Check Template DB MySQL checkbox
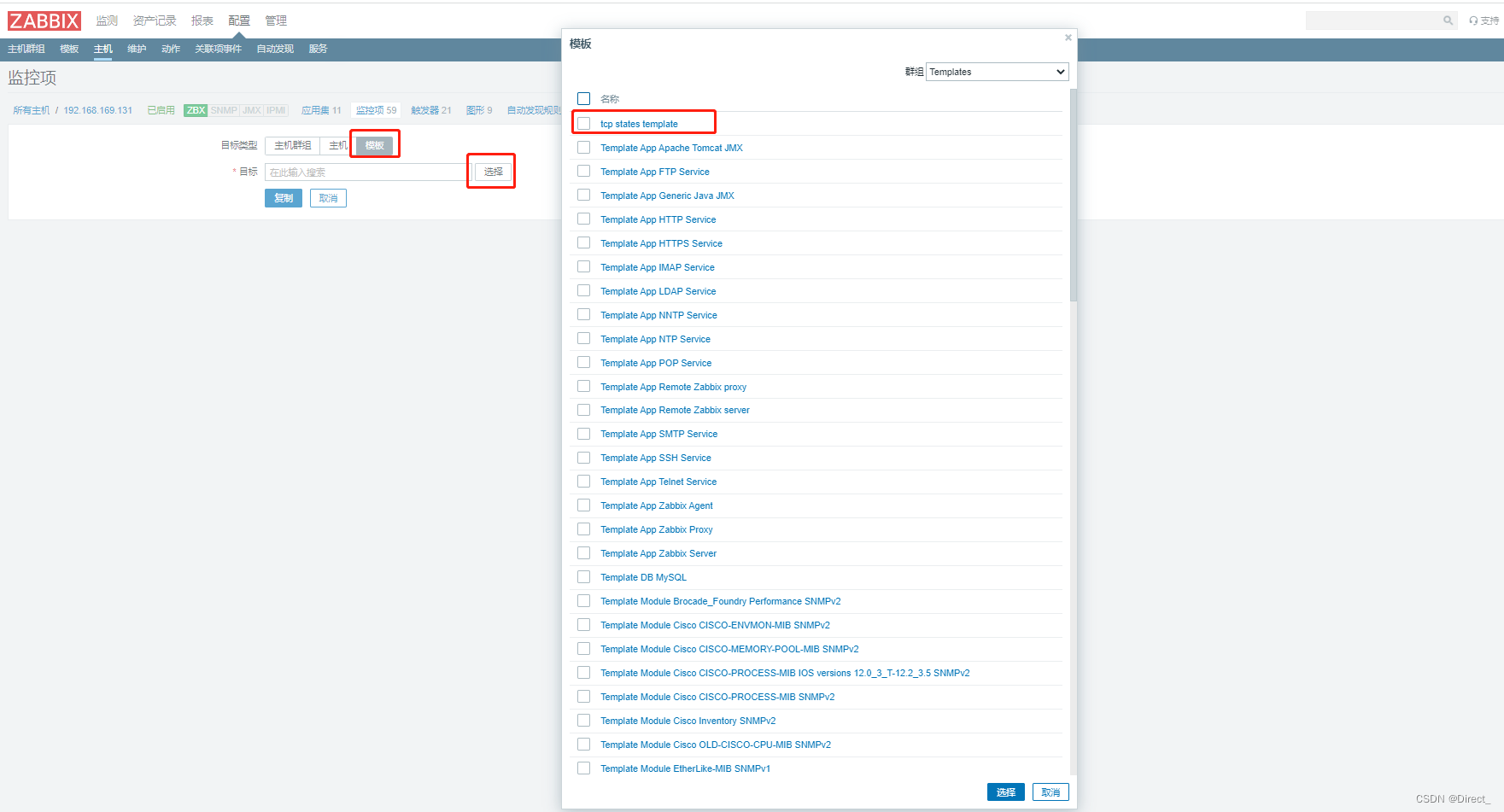The image size is (1504, 812). click(584, 577)
